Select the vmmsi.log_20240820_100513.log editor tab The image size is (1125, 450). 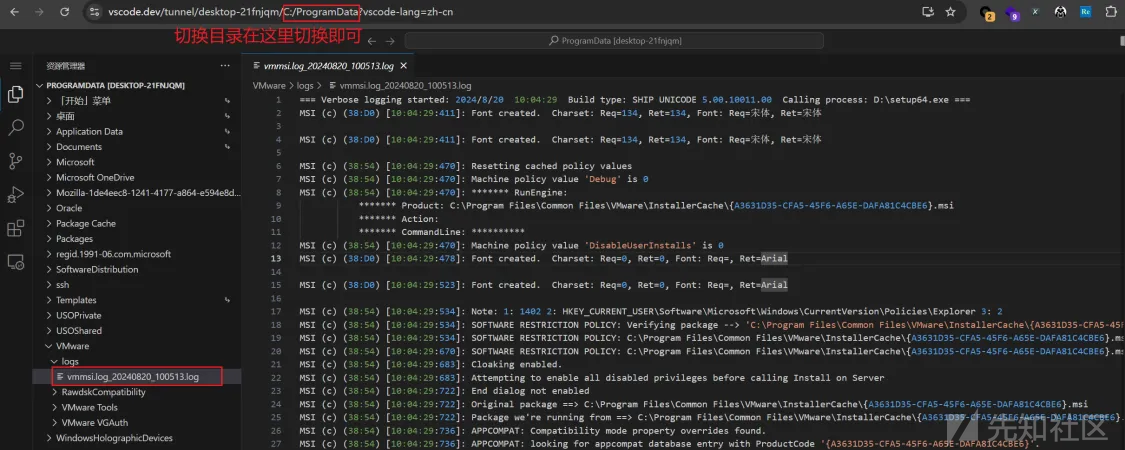(x=329, y=65)
